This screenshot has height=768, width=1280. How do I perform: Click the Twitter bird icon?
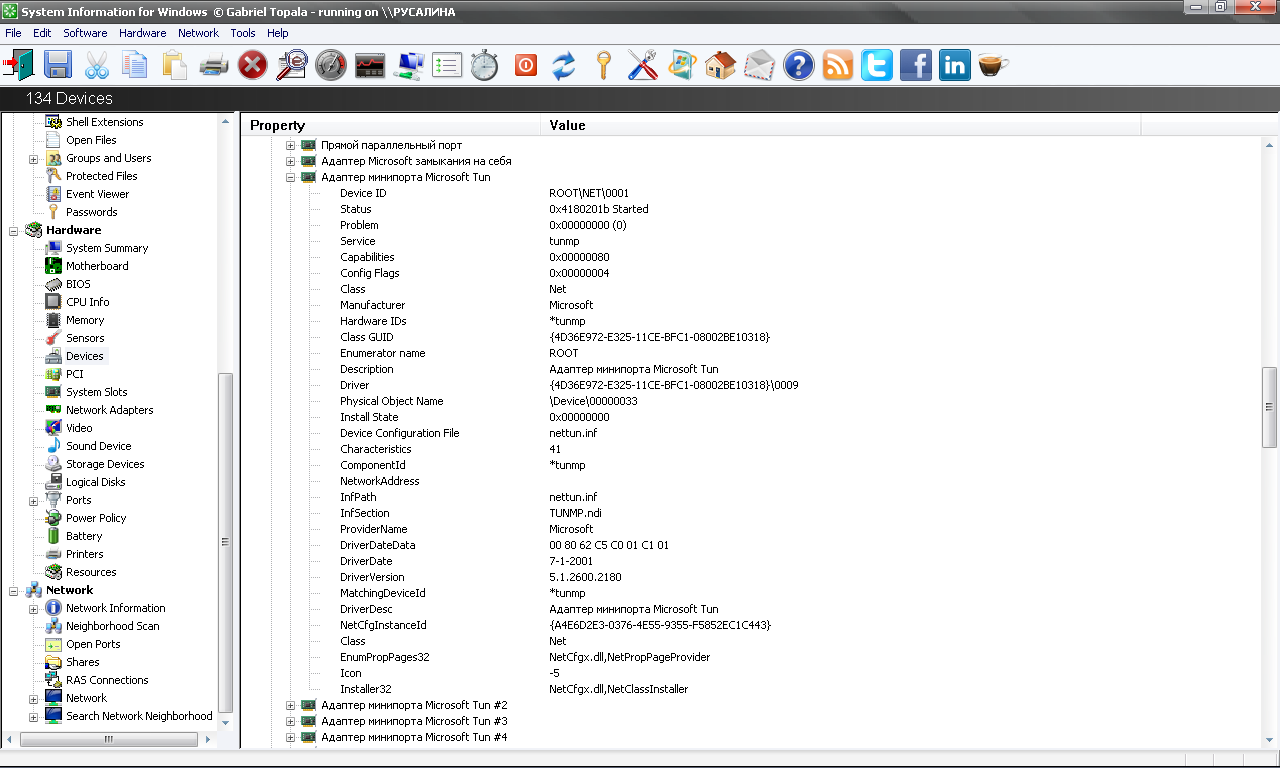[877, 66]
